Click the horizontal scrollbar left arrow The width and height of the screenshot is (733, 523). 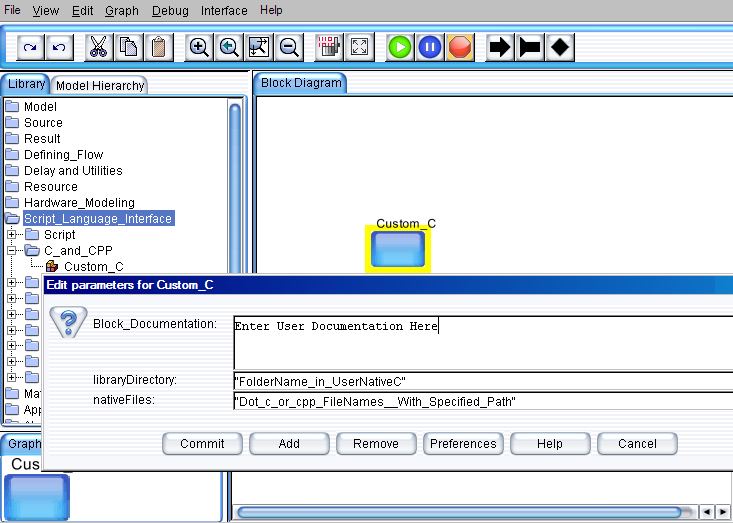[707, 512]
